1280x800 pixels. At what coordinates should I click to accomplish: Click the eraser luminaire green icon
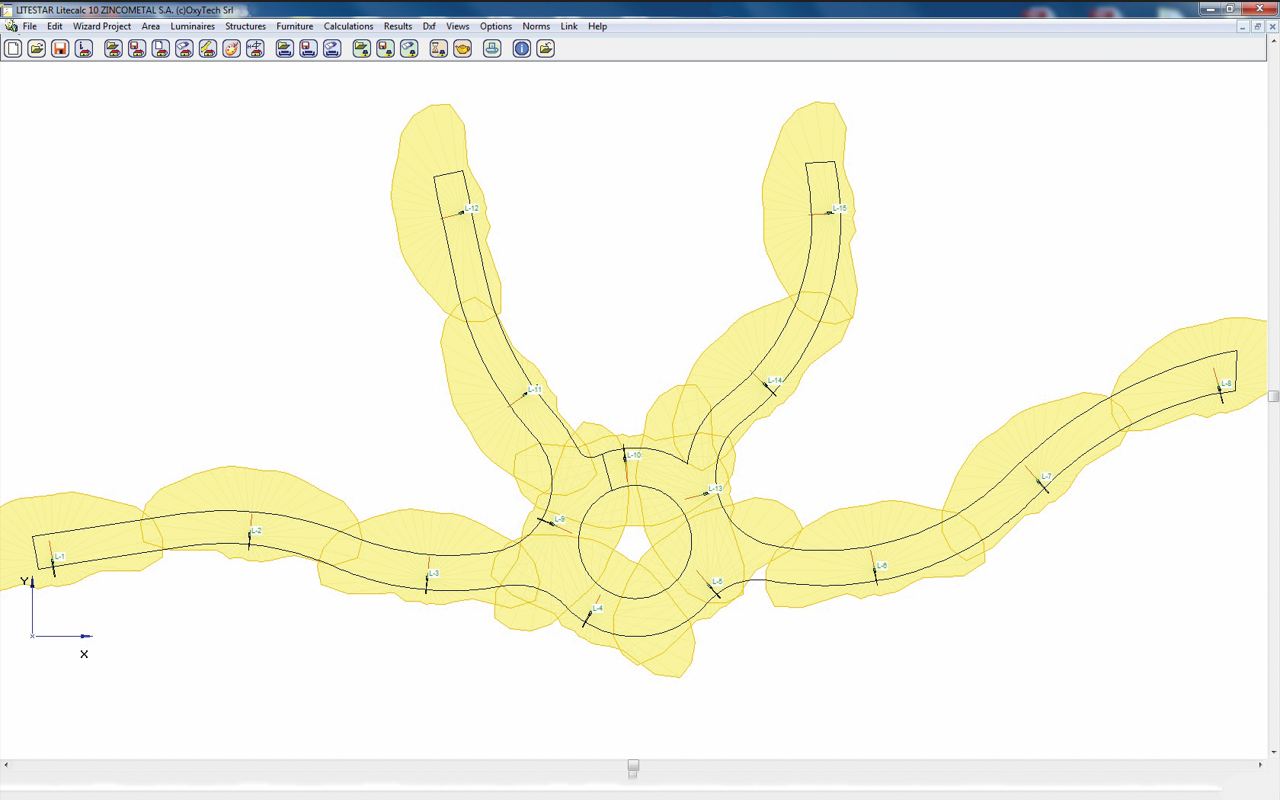[409, 48]
